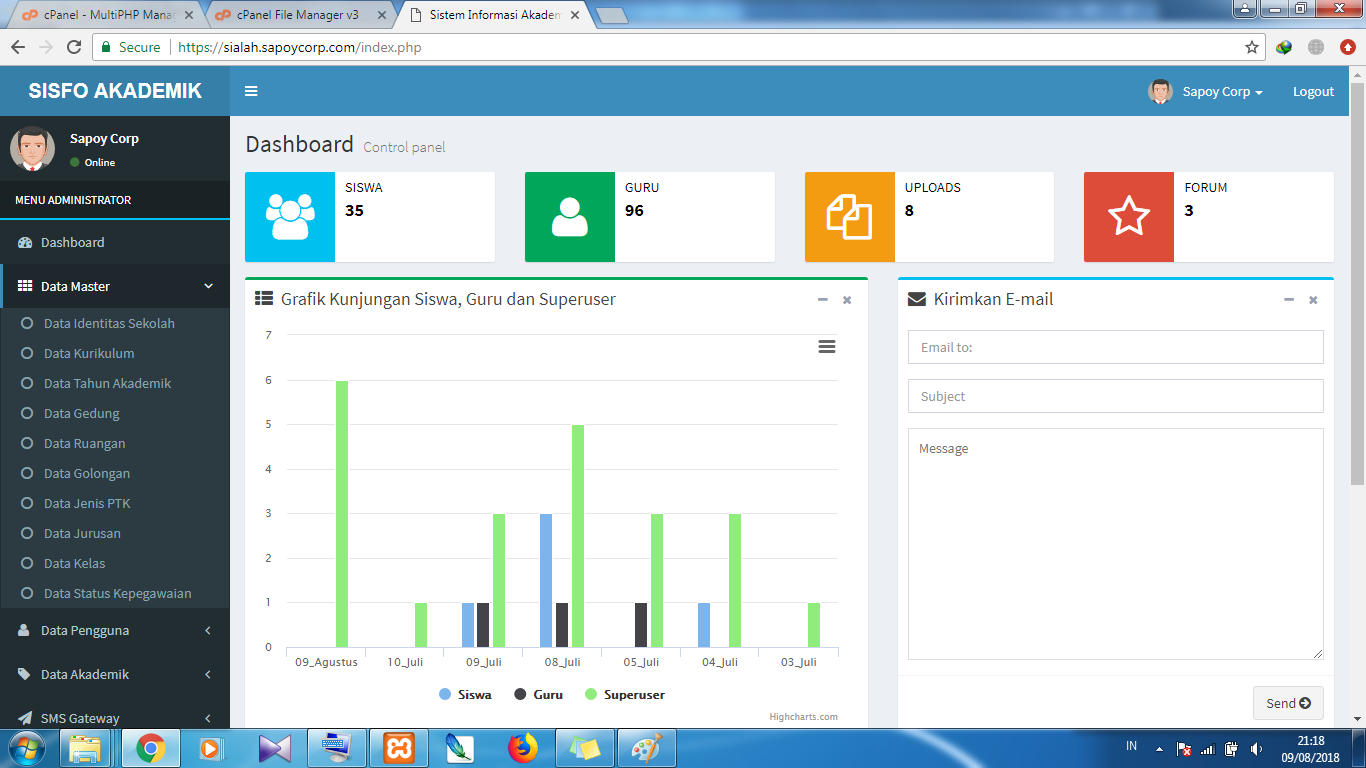Reload the page using browser refresh icon

74,47
